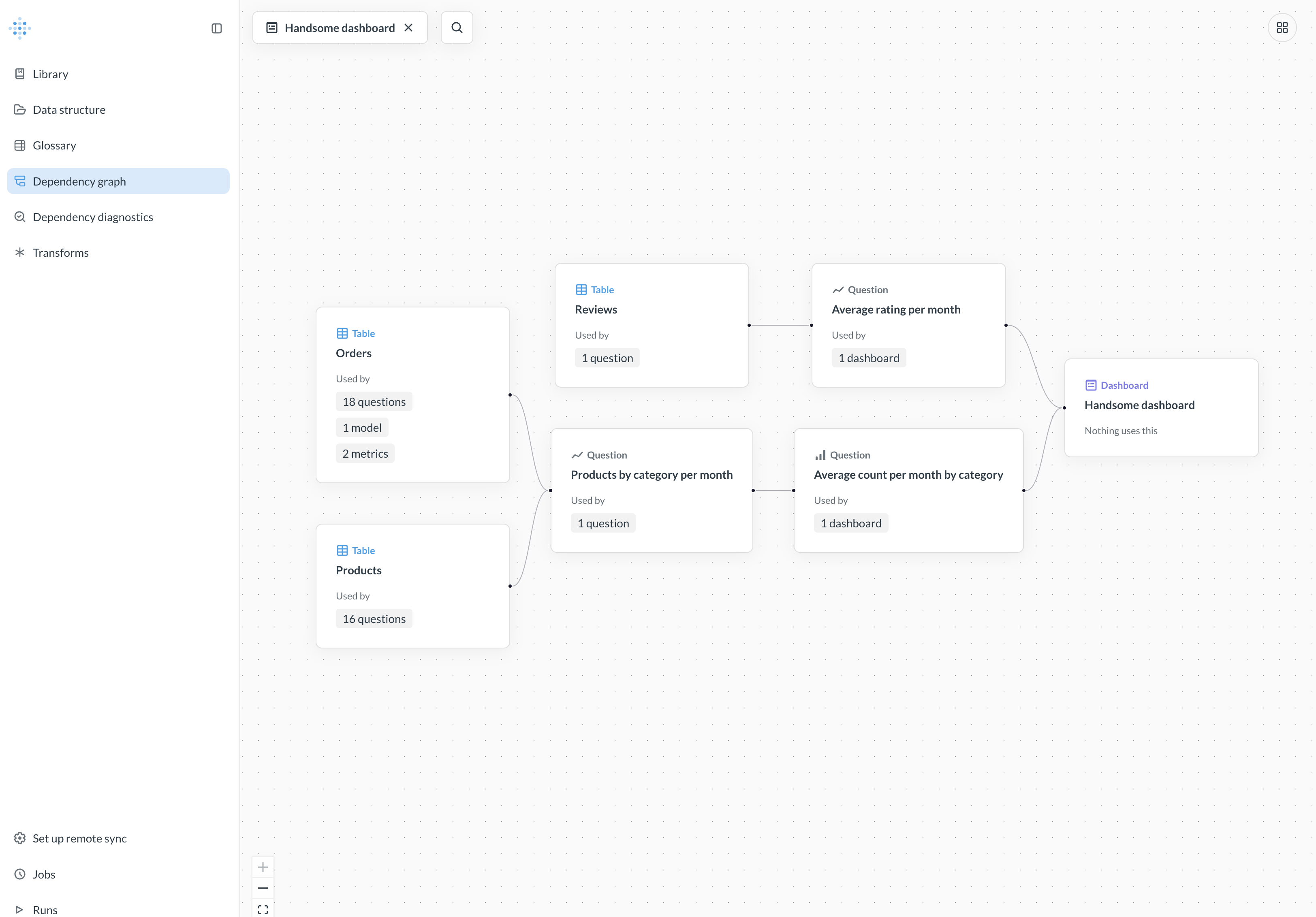Zoom out of the graph
This screenshot has height=917, width=1316.
263,888
